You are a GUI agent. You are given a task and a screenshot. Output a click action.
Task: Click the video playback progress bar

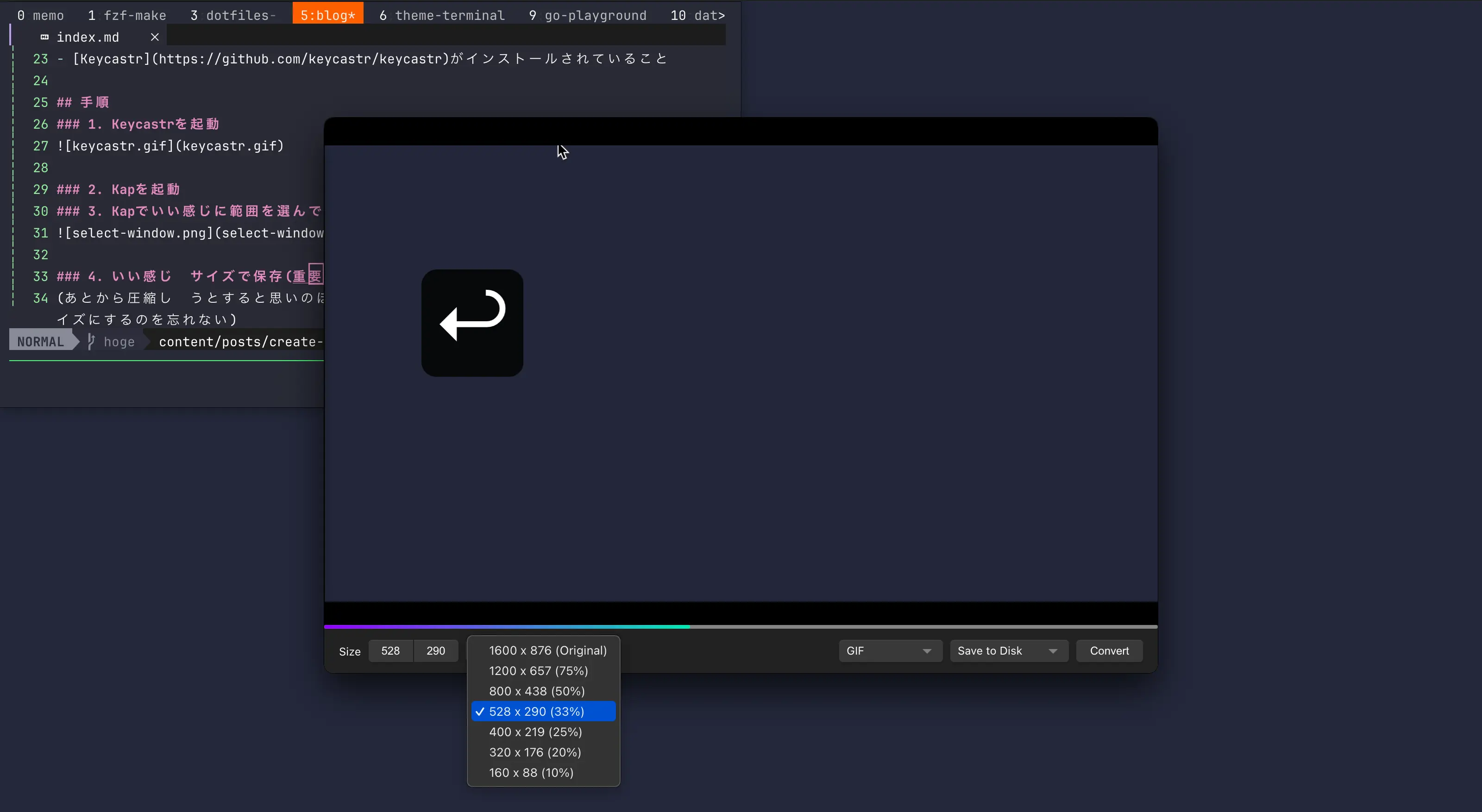740,626
